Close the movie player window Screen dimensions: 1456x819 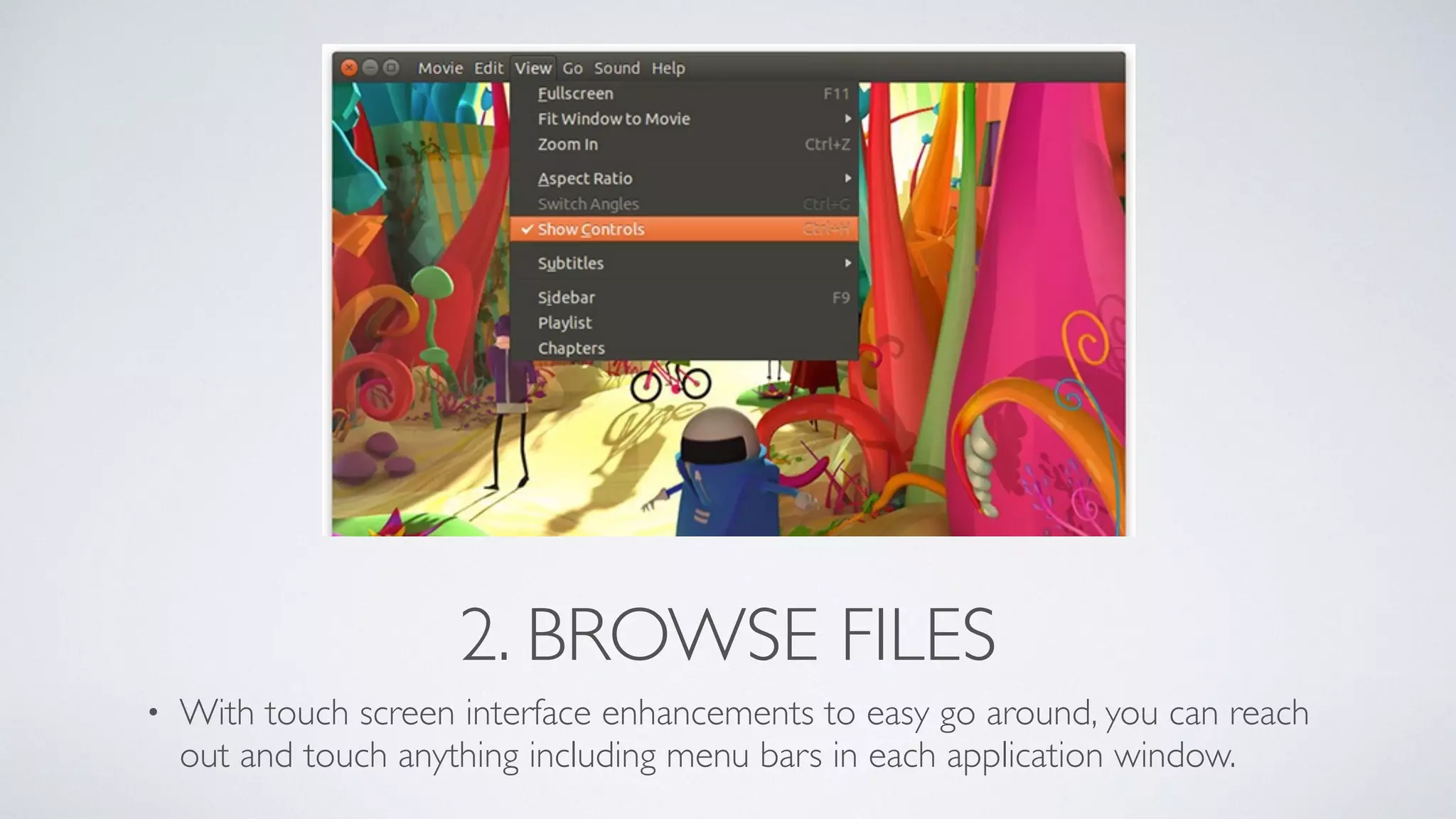[x=349, y=68]
